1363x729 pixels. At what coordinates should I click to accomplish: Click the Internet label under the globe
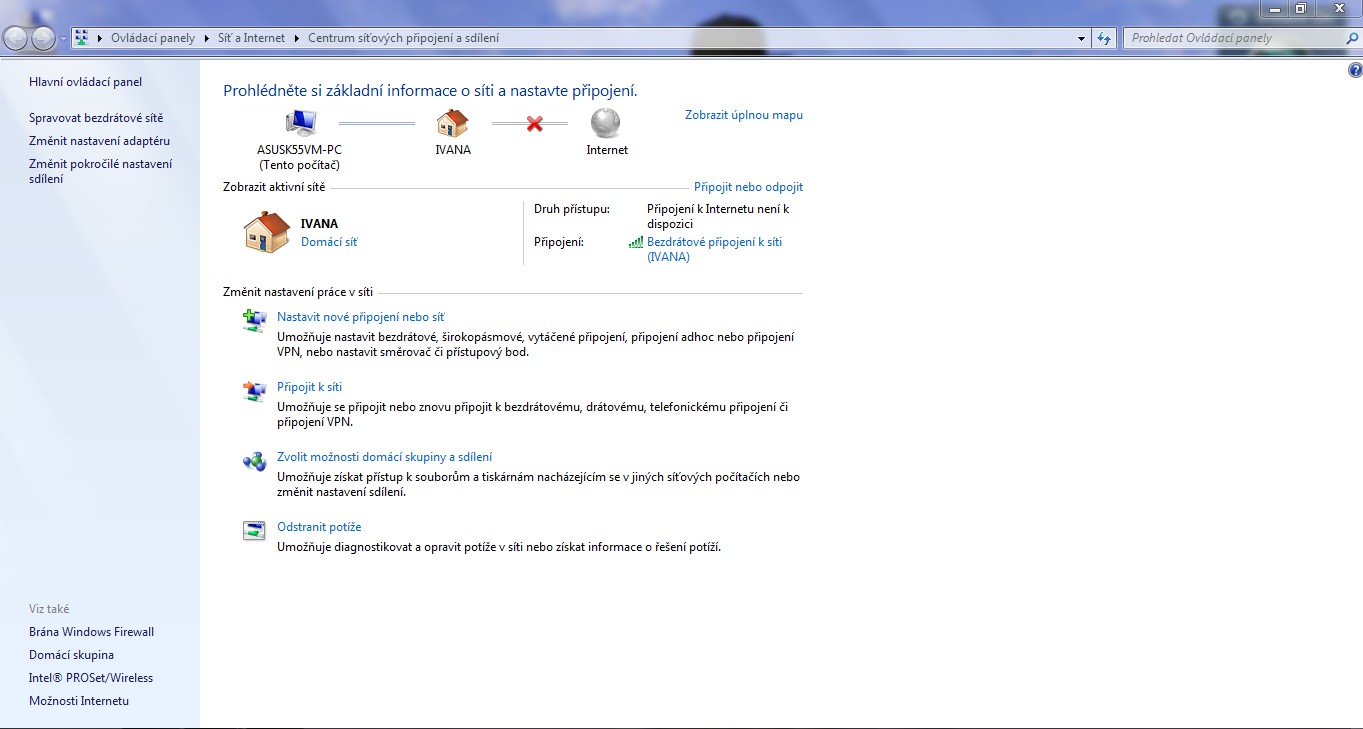click(607, 150)
